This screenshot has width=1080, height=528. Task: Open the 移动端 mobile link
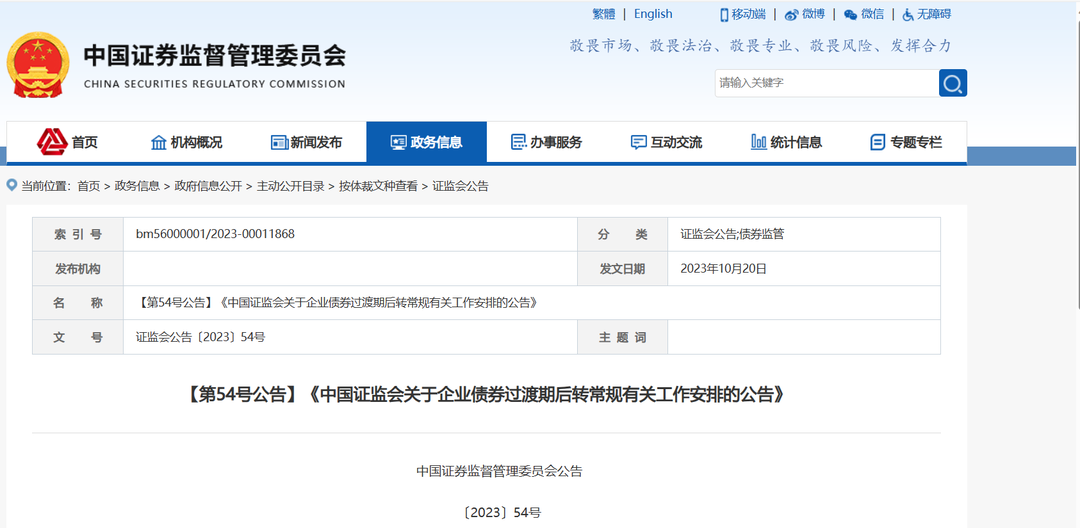(749, 14)
